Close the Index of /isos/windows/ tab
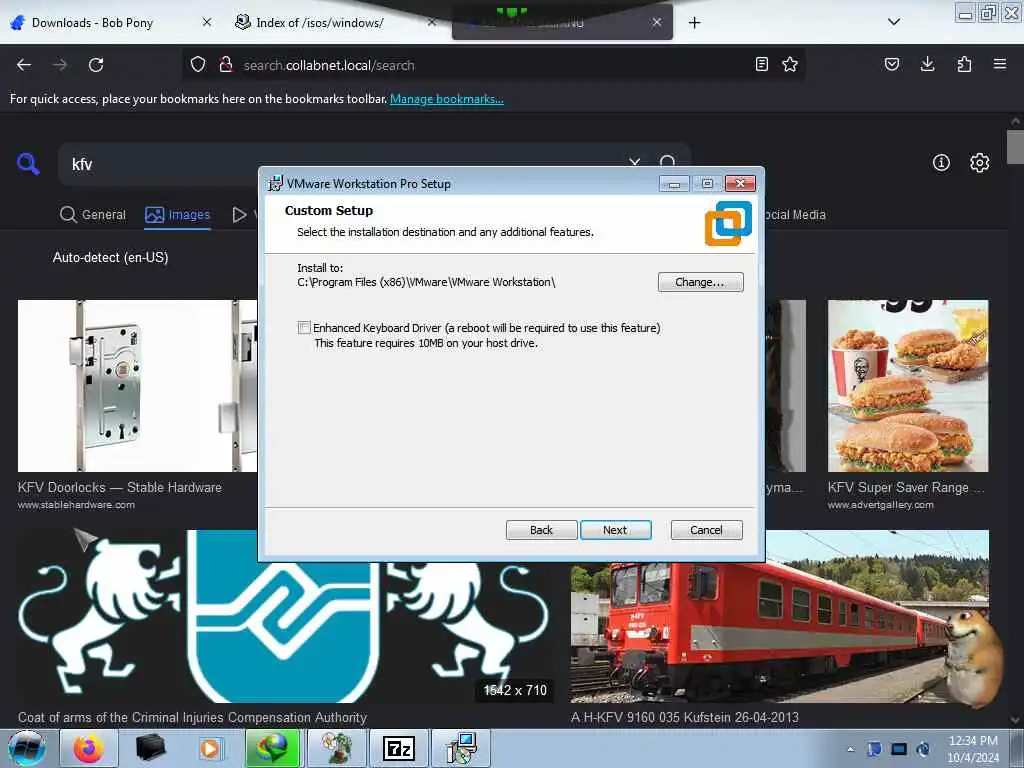Viewport: 1024px width, 768px height. 432,22
